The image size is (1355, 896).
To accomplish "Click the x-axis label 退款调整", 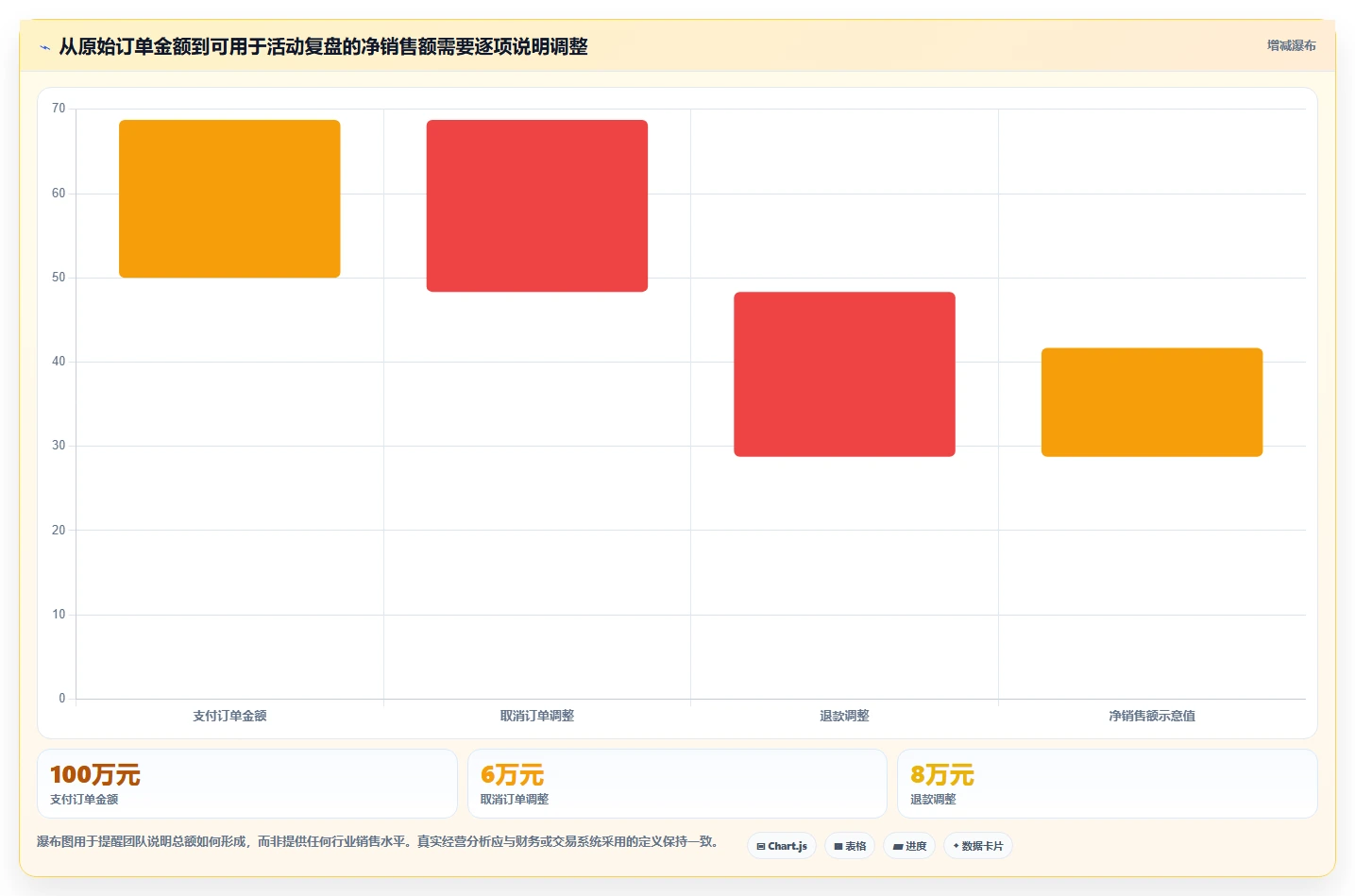I will coord(844,716).
